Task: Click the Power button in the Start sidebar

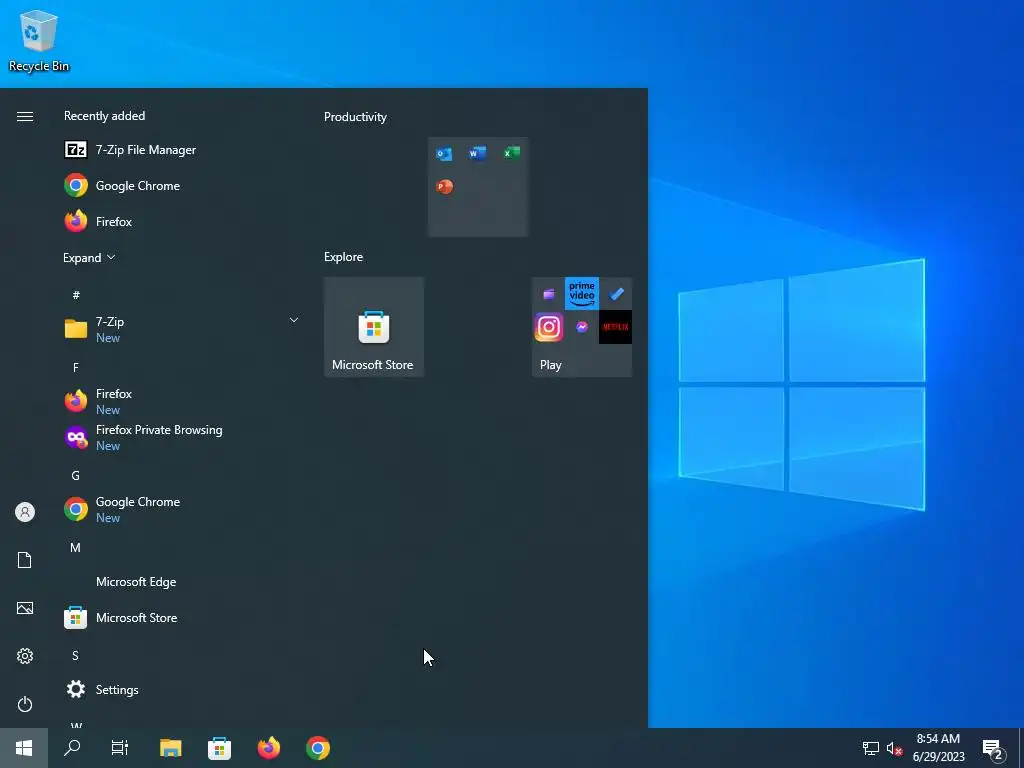Action: click(x=25, y=704)
